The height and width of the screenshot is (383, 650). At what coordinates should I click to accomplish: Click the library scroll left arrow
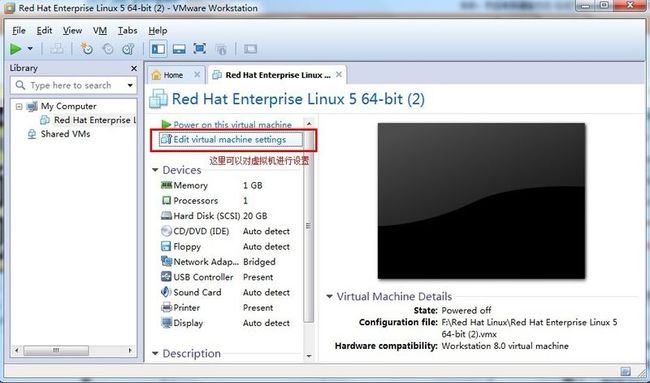pos(17,351)
